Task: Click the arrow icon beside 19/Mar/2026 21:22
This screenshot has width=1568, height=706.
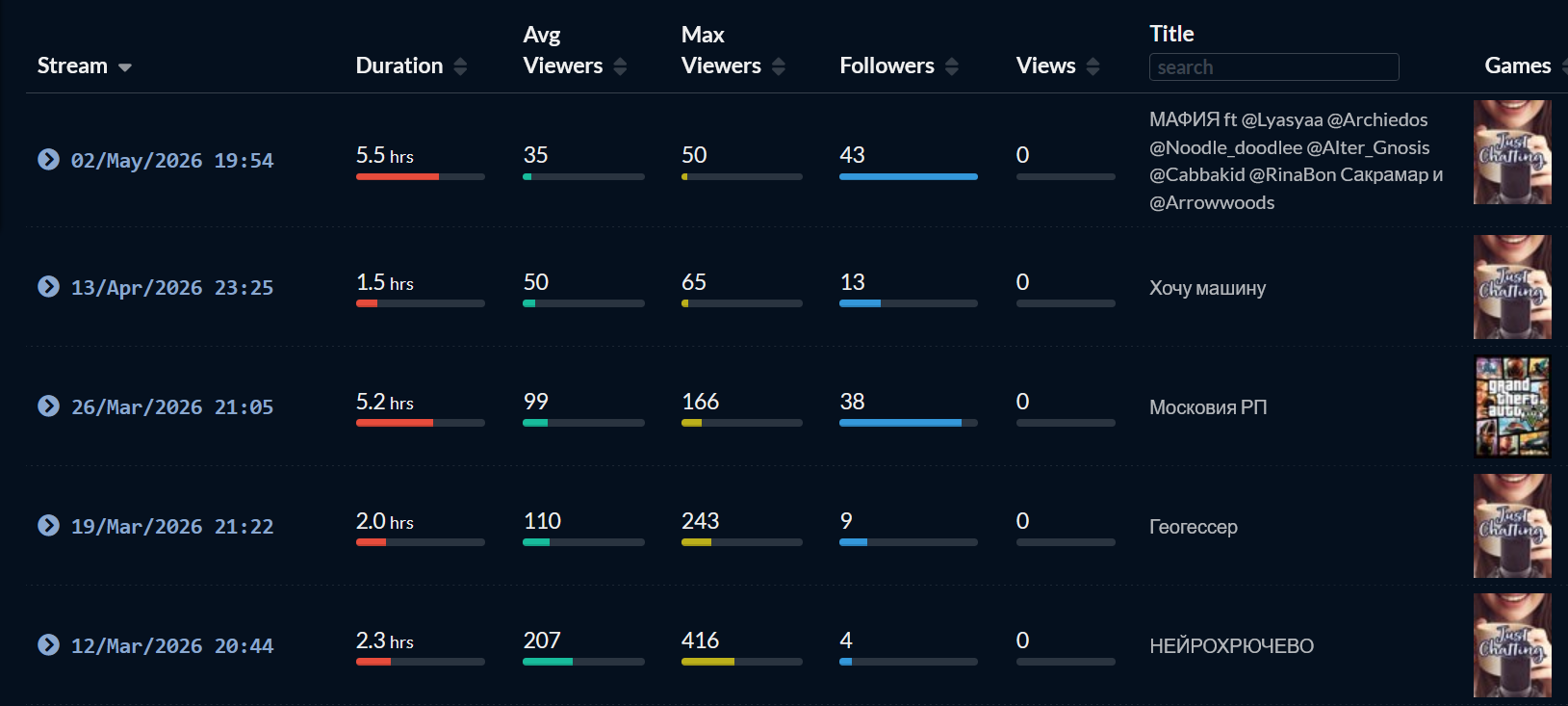Action: (48, 525)
